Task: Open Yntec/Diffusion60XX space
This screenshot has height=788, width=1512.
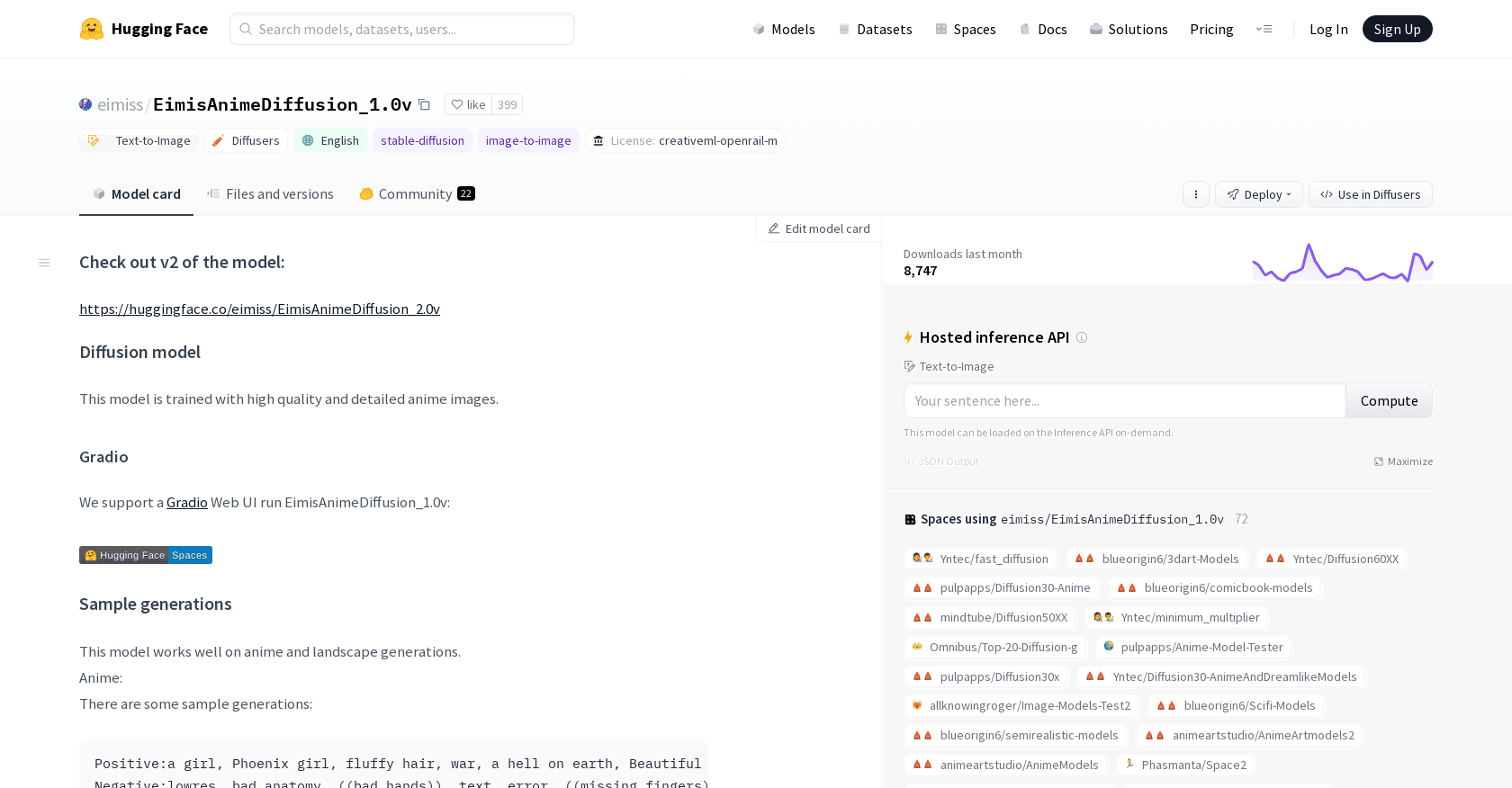Action: [1332, 559]
